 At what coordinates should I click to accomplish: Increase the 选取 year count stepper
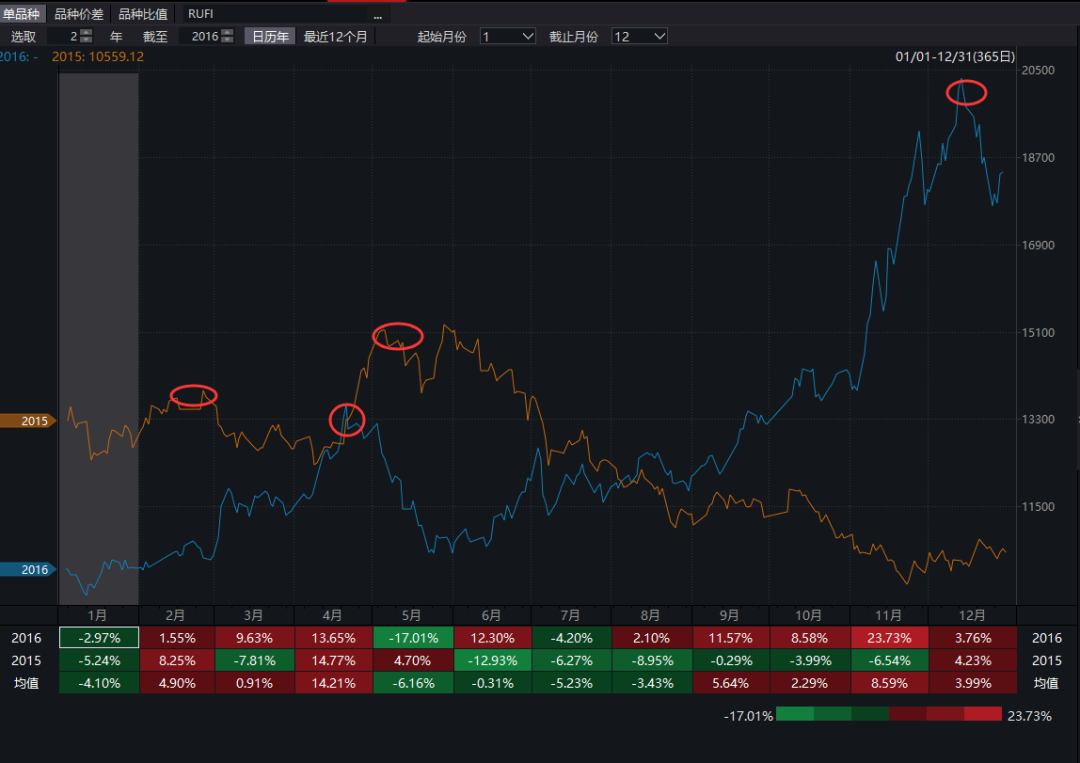coord(86,32)
